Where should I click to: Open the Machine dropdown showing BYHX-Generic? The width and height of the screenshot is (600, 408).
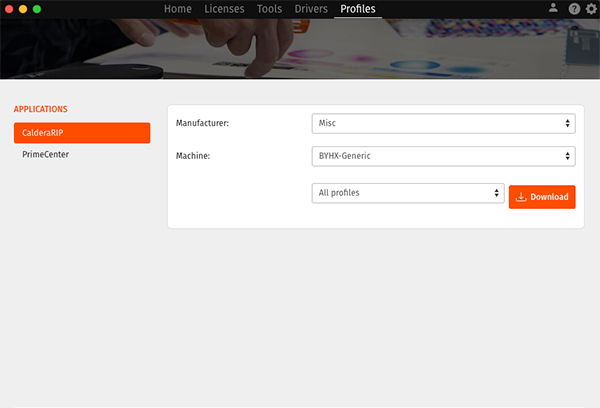click(x=443, y=156)
